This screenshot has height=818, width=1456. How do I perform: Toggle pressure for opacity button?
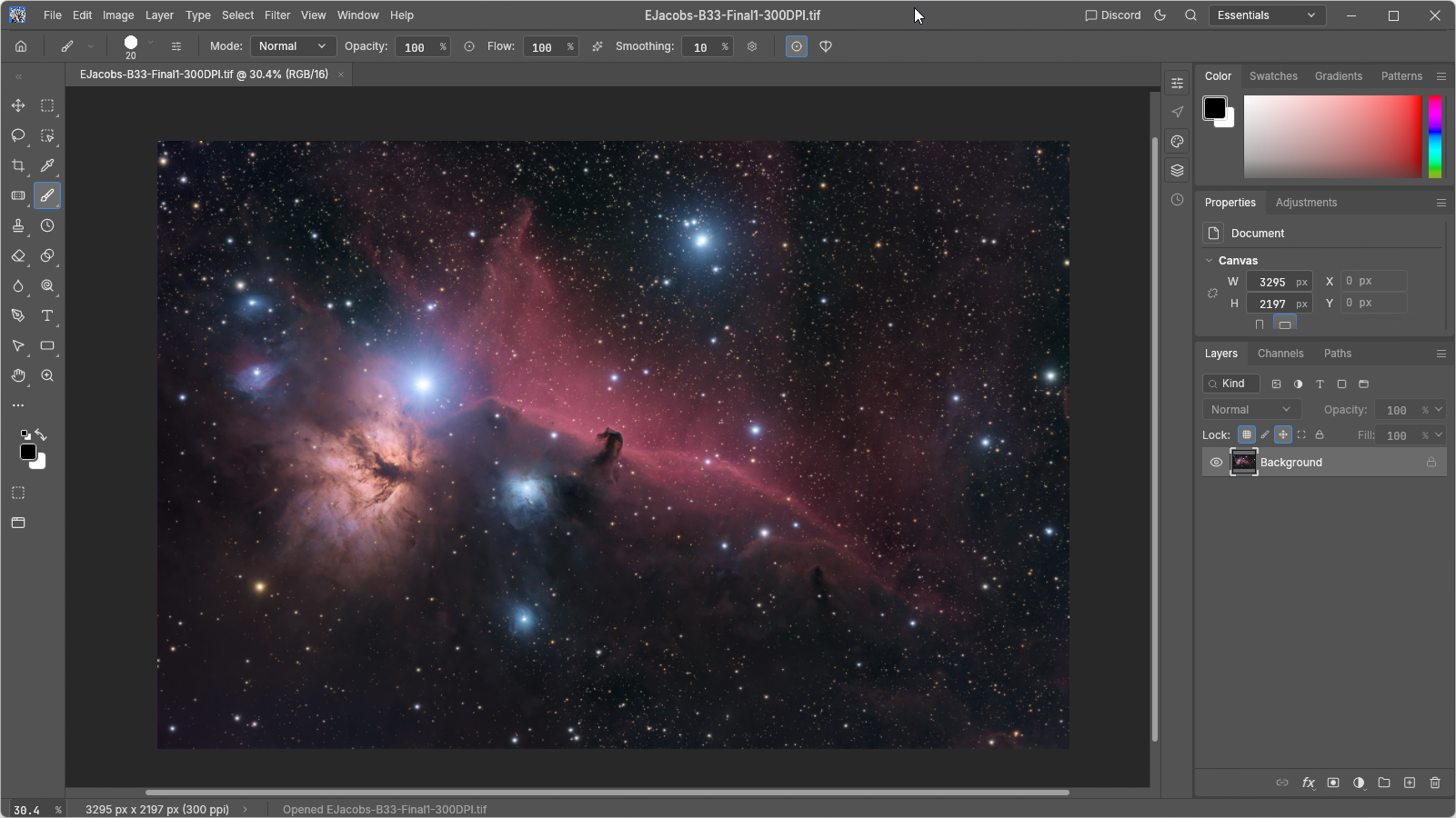[469, 46]
